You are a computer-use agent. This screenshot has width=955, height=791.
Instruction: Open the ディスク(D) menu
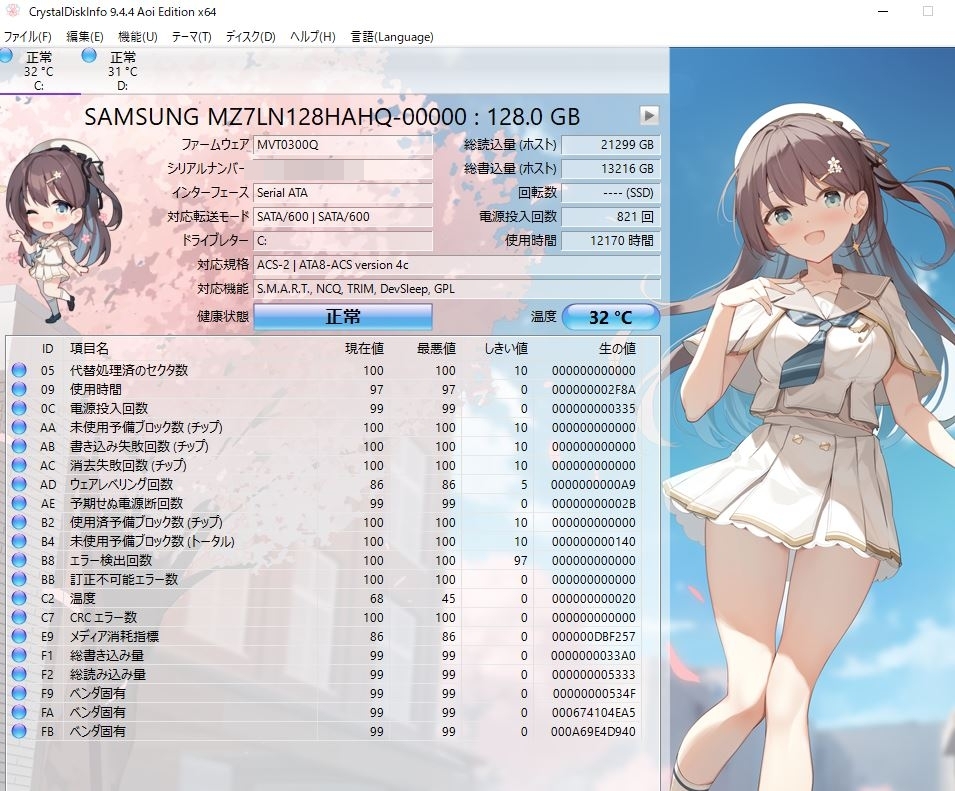[250, 37]
